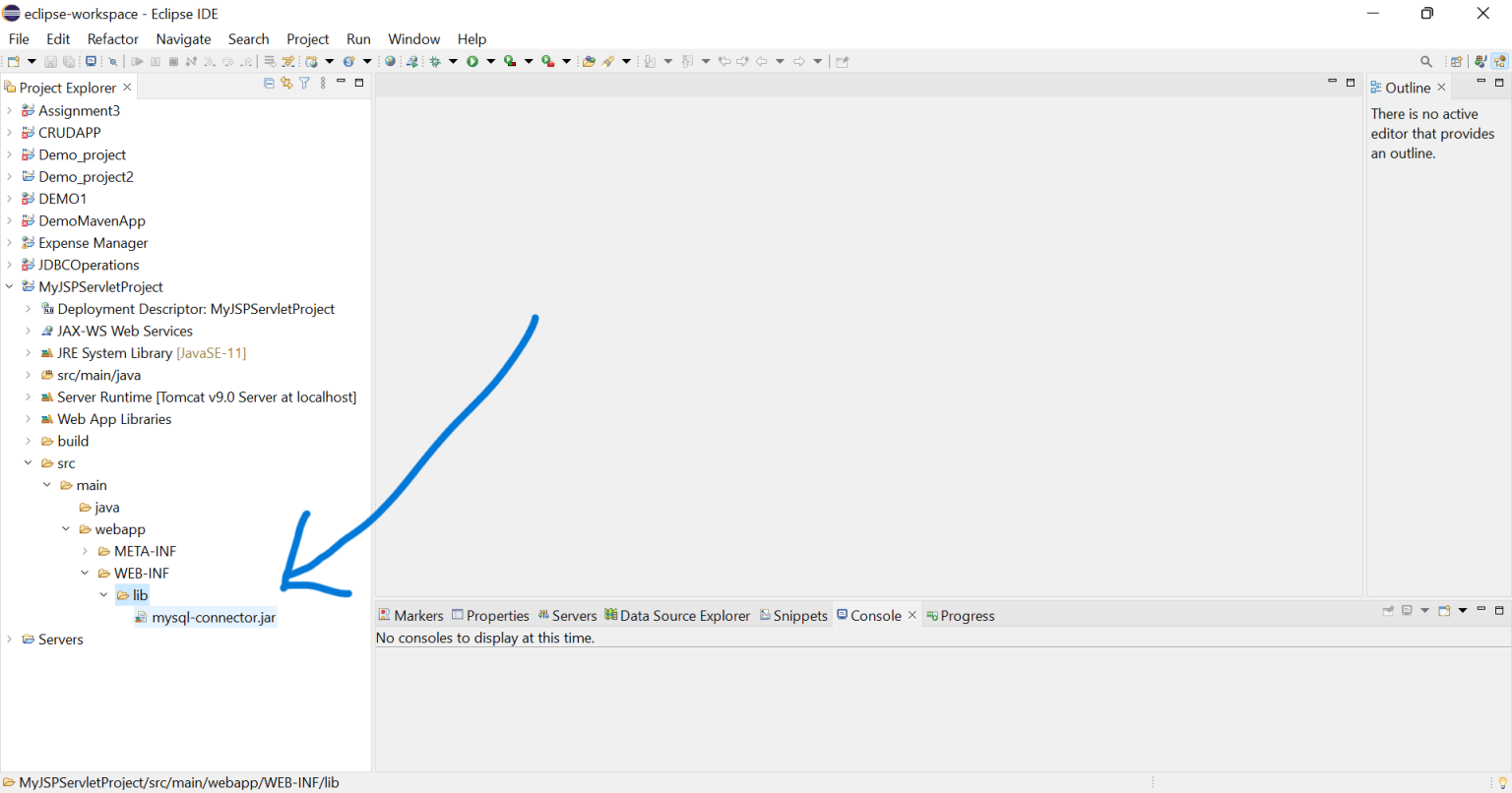Click the Open Web Browser globe icon
1512x793 pixels.
click(391, 61)
